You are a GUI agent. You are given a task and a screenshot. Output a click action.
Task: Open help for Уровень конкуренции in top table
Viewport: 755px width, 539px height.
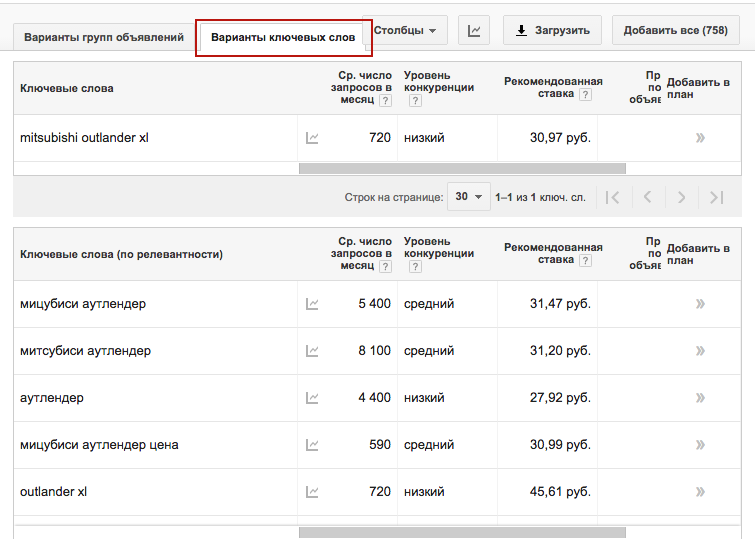416,101
